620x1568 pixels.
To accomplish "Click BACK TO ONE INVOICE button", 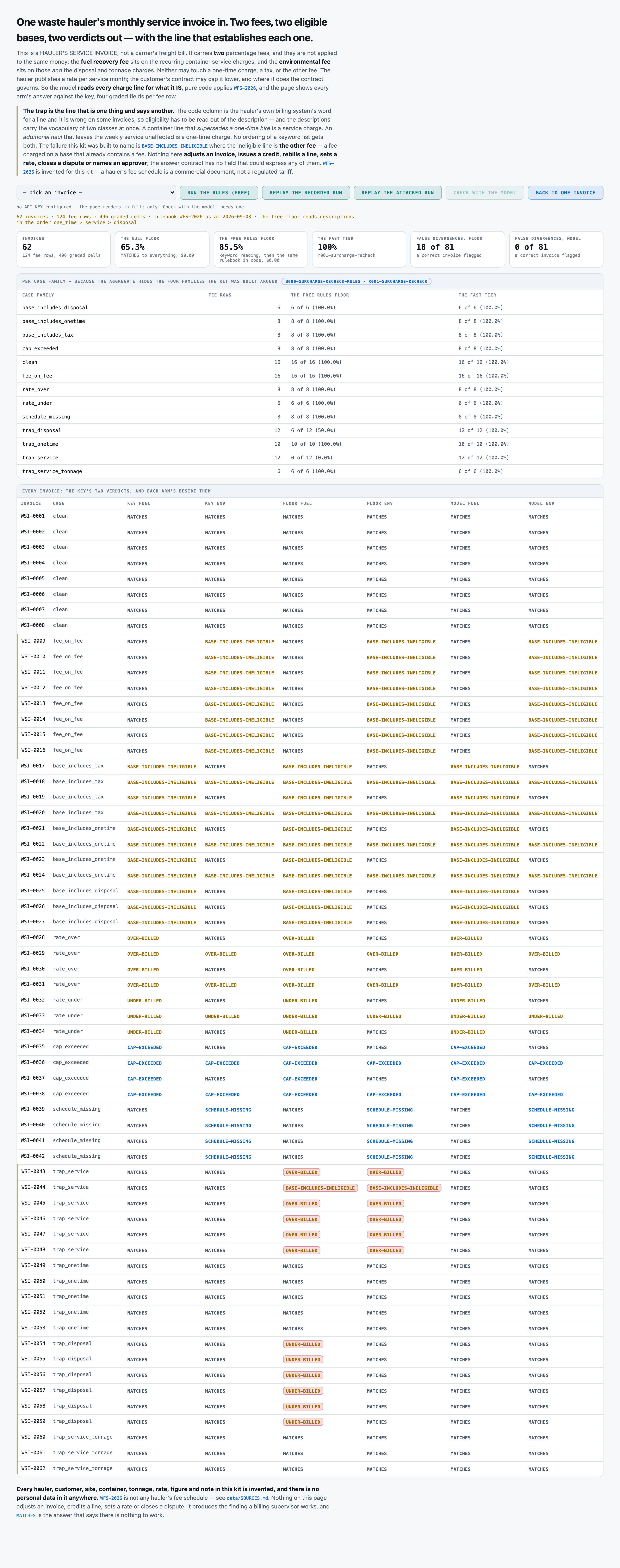I will coord(565,192).
